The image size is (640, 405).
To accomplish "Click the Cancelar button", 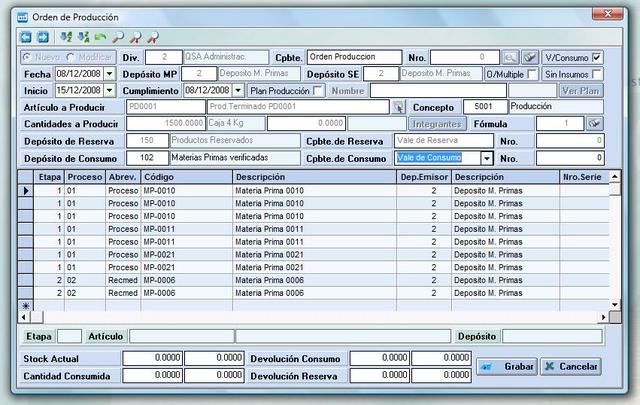I will click(x=571, y=367).
